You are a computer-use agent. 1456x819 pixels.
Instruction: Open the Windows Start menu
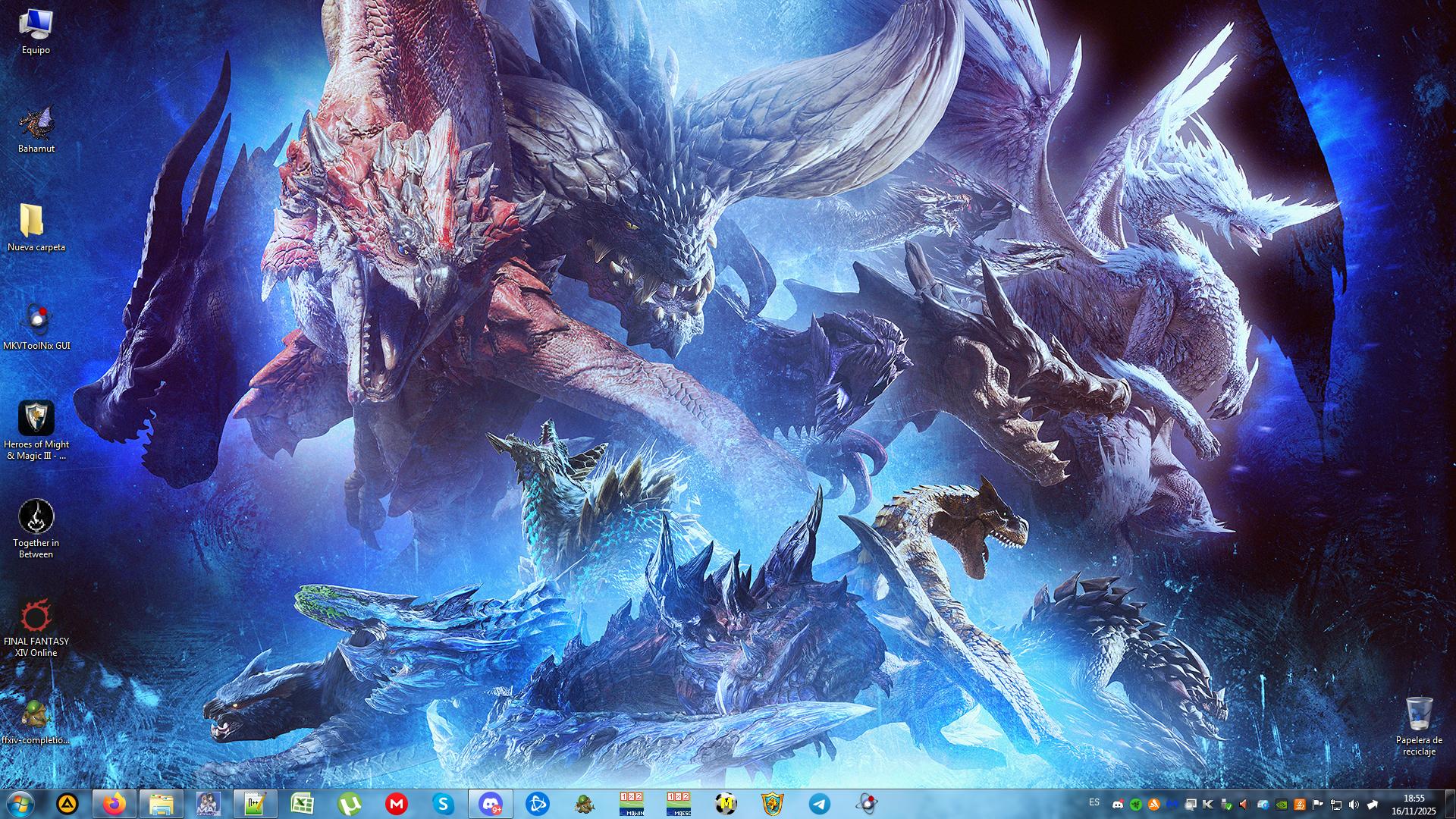point(20,803)
